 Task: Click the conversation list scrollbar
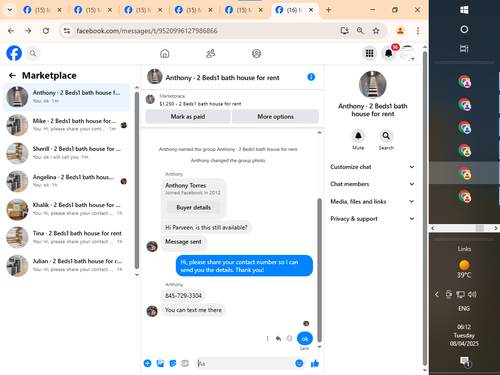coord(137,180)
